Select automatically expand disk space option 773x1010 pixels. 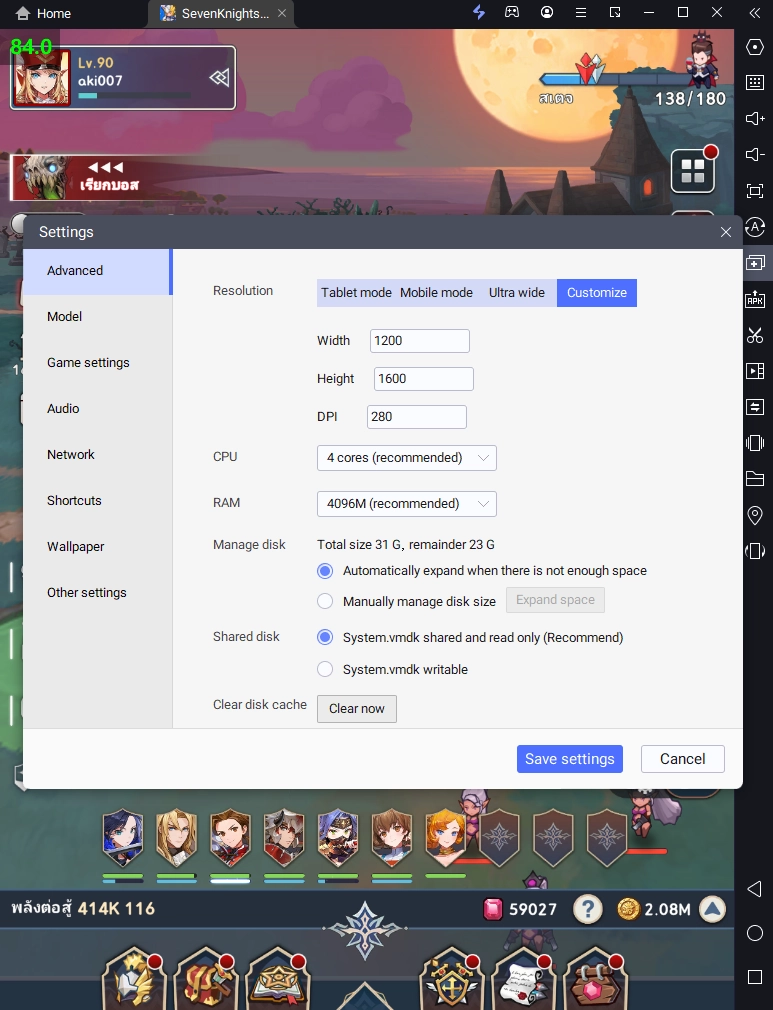325,571
